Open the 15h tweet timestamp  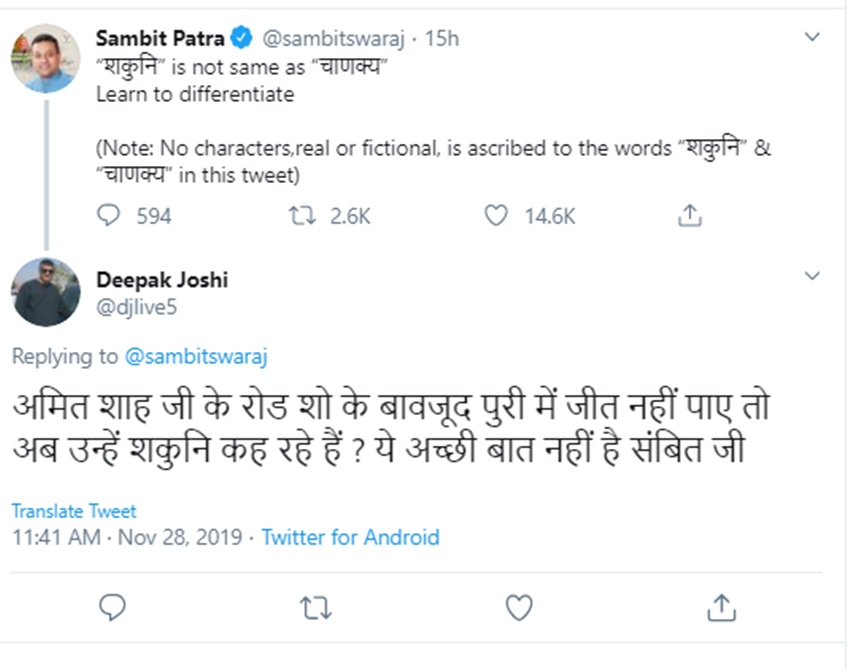441,39
